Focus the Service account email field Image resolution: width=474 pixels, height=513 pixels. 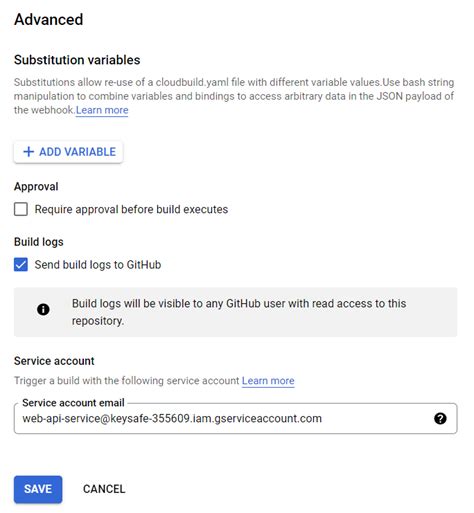(x=235, y=418)
